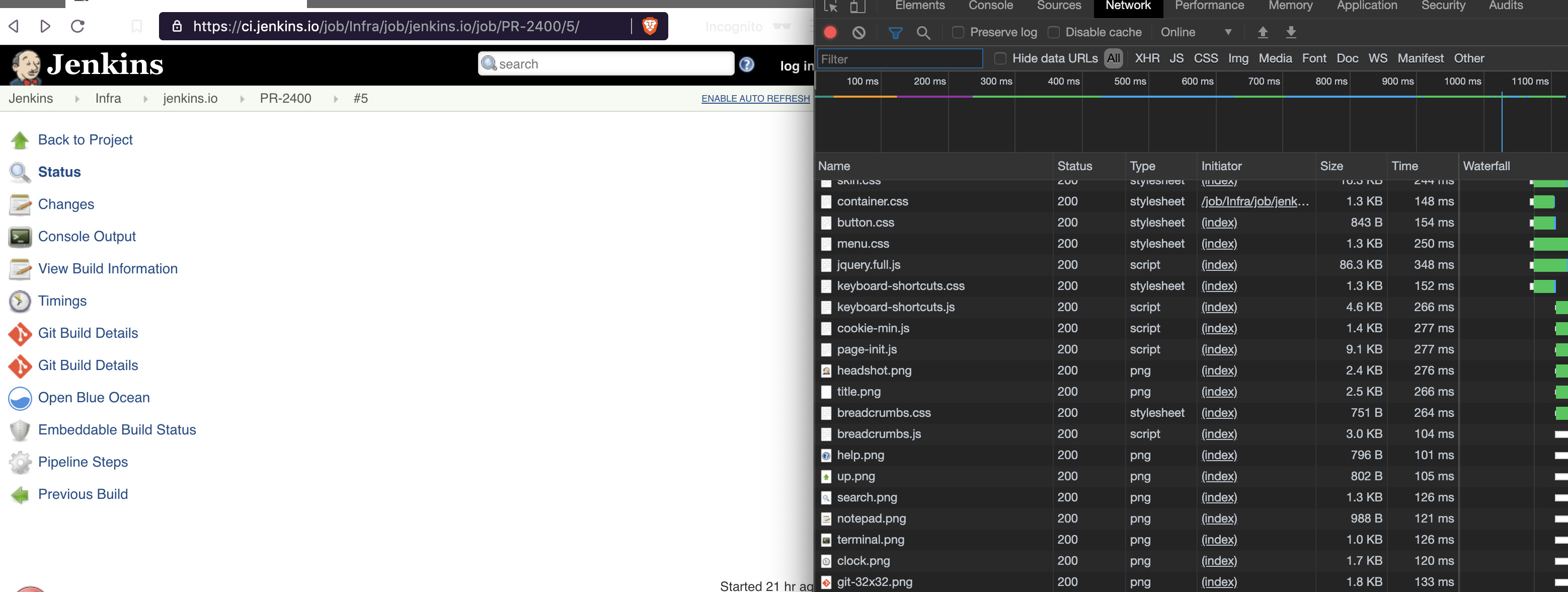1568x592 pixels.
Task: Click the import HAR upload arrow
Action: (x=1263, y=32)
